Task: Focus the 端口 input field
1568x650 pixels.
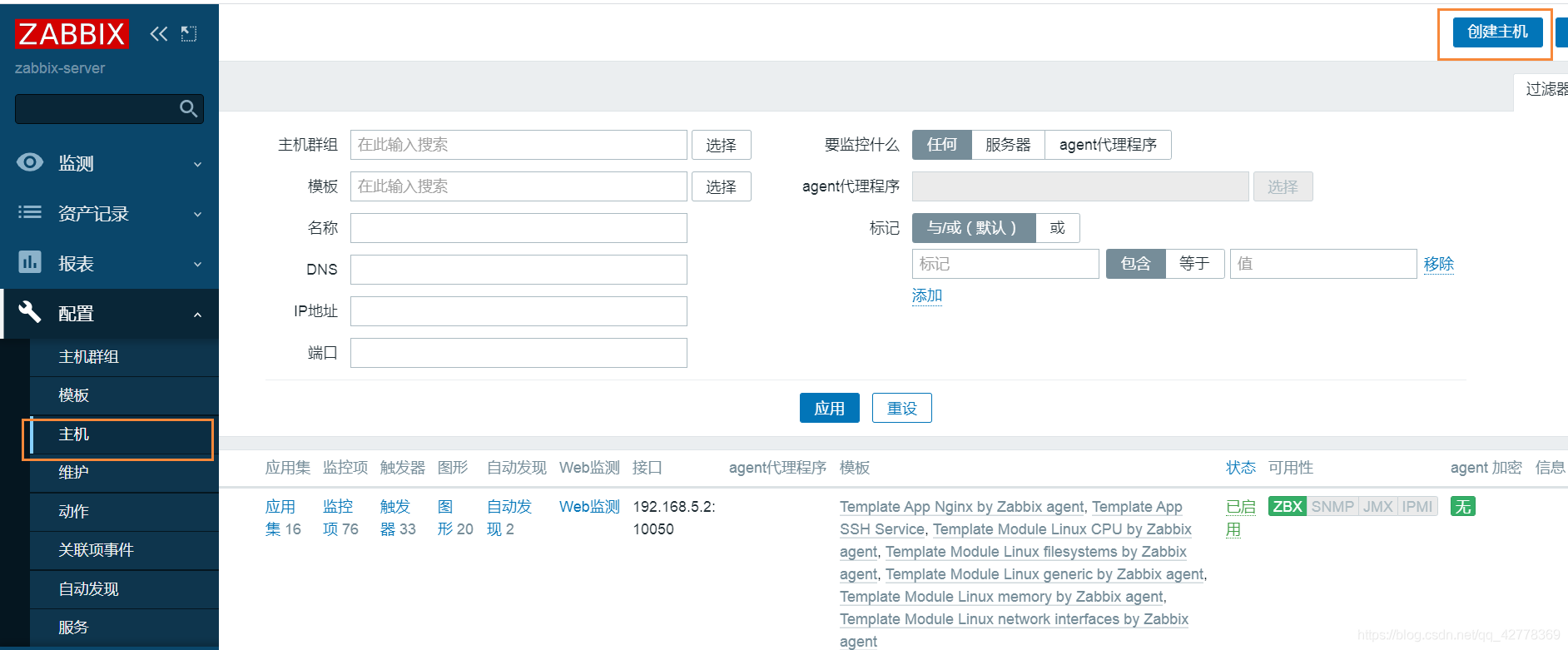Action: pos(519,353)
